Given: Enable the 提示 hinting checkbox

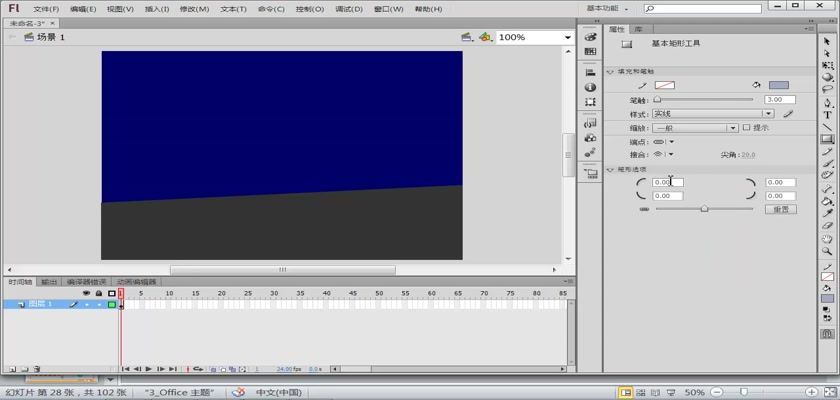Looking at the screenshot, I should [x=746, y=127].
